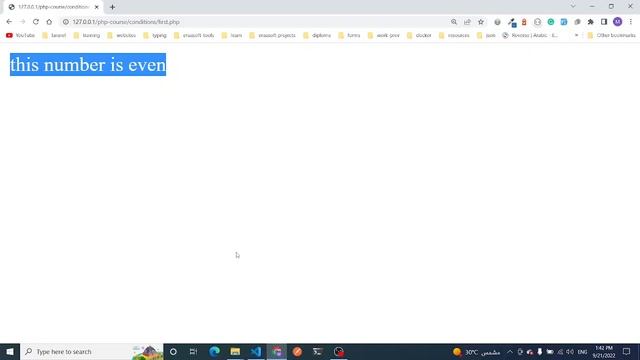Open the Chrome profile avatar
Viewport: 640px width, 360px height.
tap(618, 22)
